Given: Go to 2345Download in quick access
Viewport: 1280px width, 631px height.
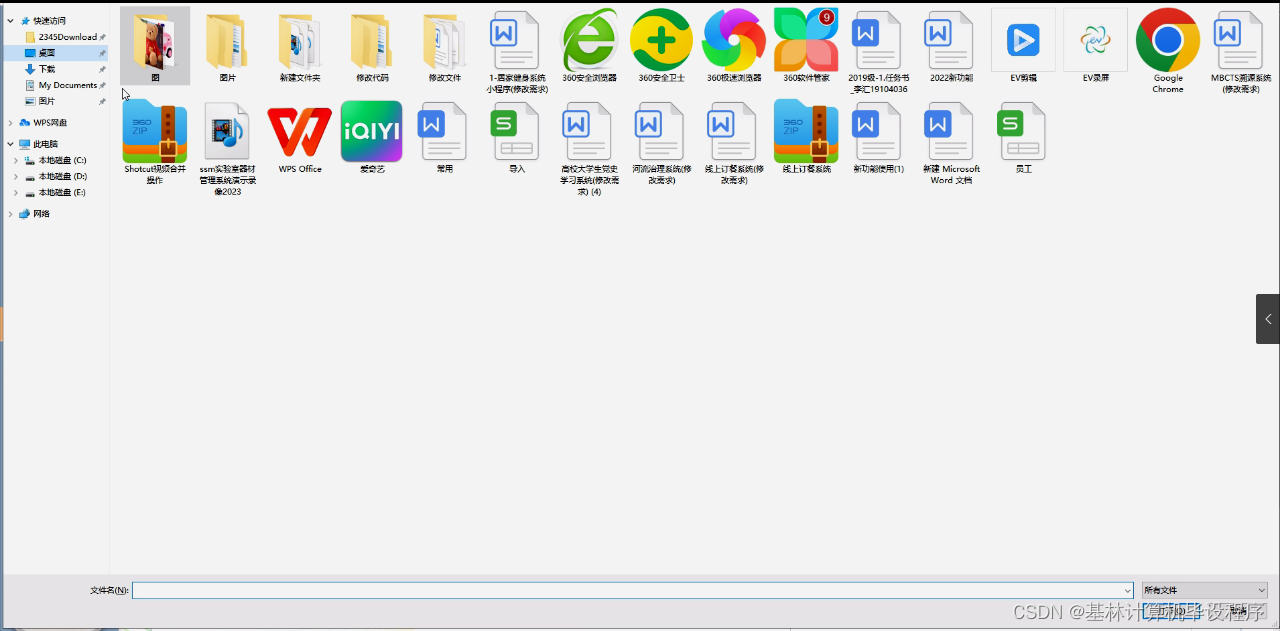Looking at the screenshot, I should 67,37.
